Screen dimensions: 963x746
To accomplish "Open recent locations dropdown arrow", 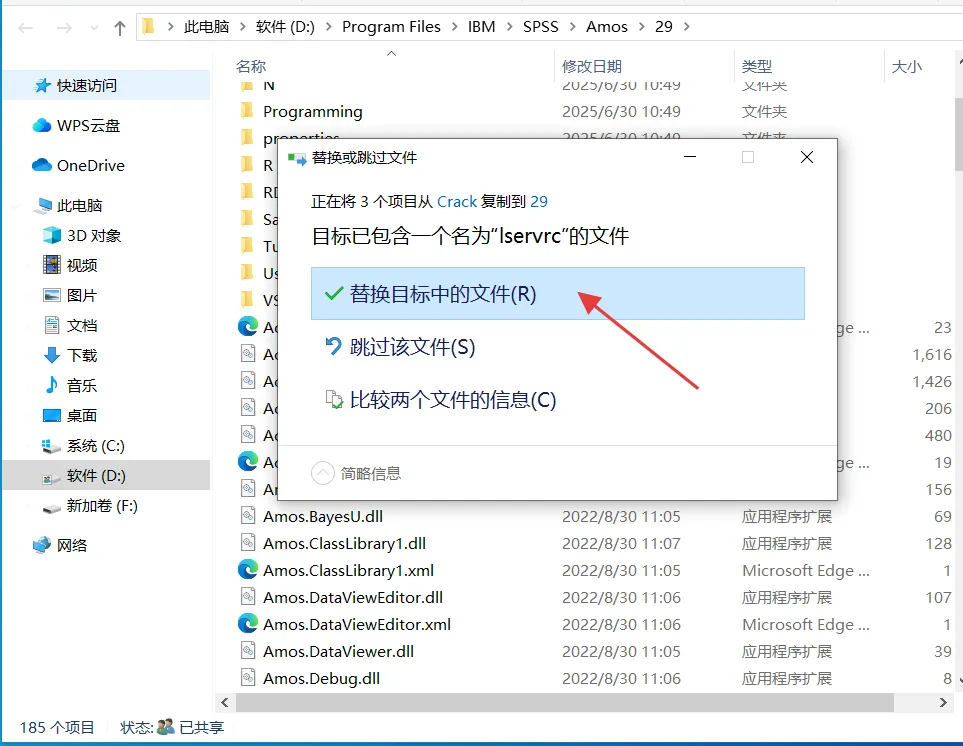I will pos(94,28).
